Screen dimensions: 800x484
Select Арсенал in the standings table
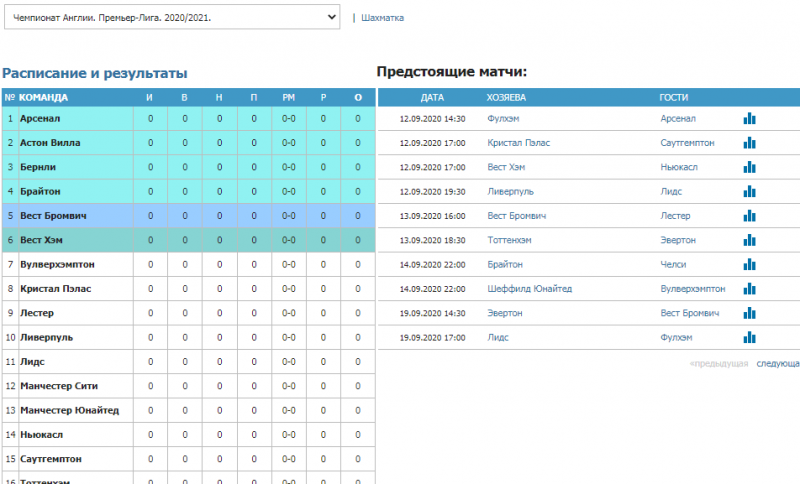(40, 119)
